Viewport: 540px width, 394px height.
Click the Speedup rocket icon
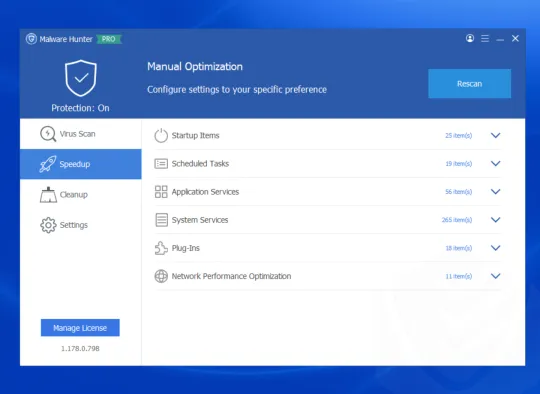click(x=48, y=164)
